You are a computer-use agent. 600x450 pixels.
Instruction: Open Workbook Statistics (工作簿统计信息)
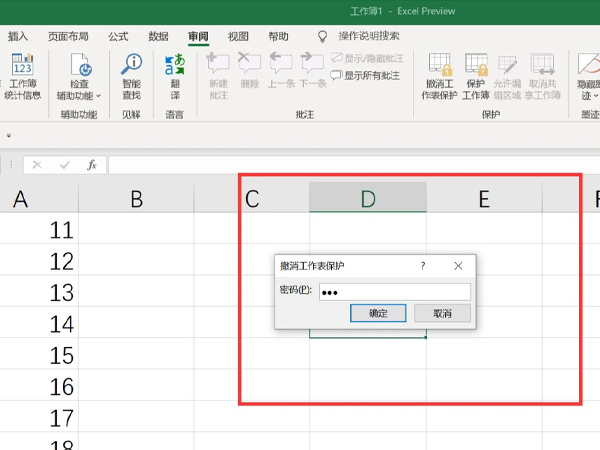tap(22, 77)
